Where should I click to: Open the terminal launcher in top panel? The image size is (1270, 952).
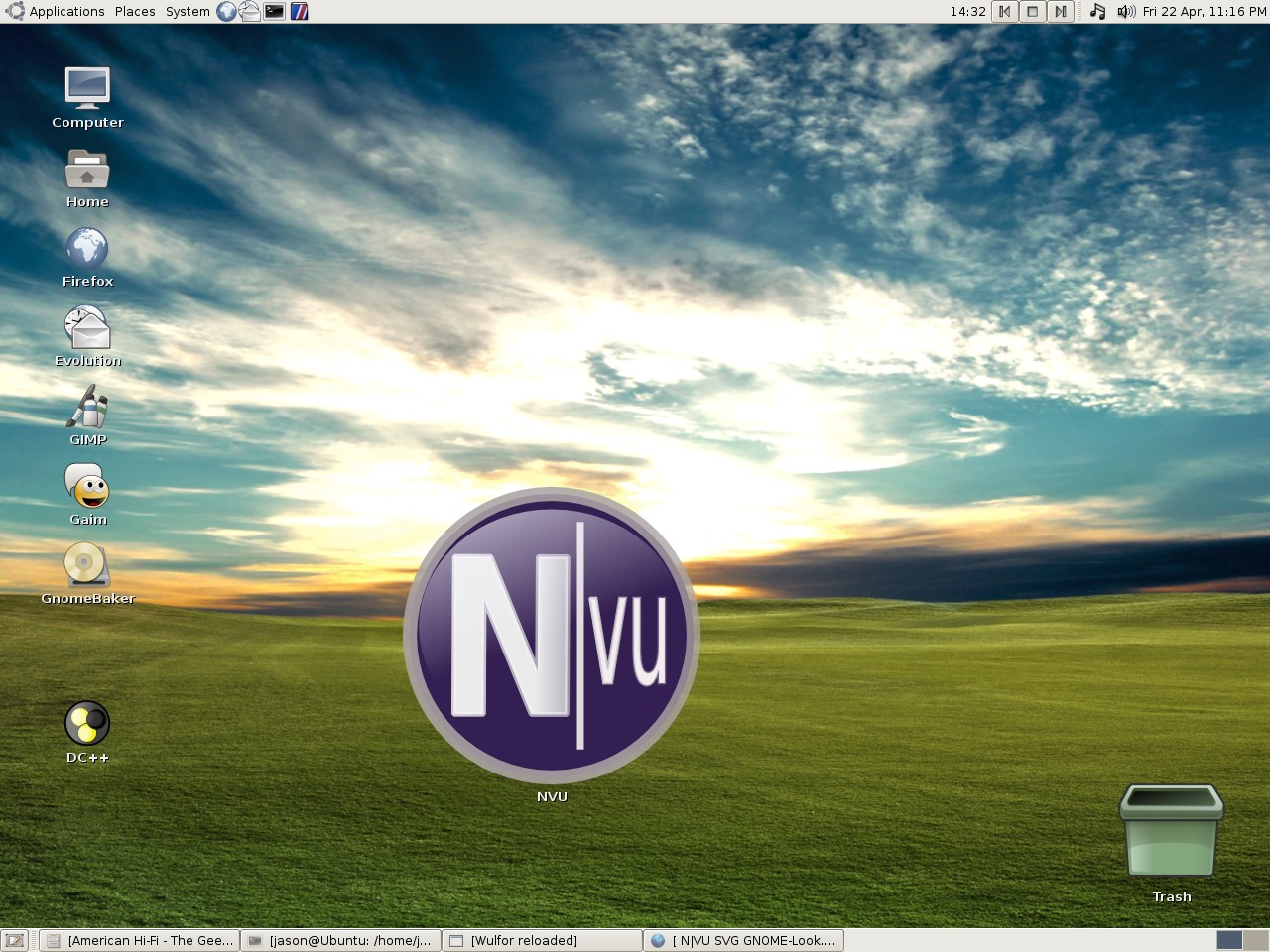(275, 12)
